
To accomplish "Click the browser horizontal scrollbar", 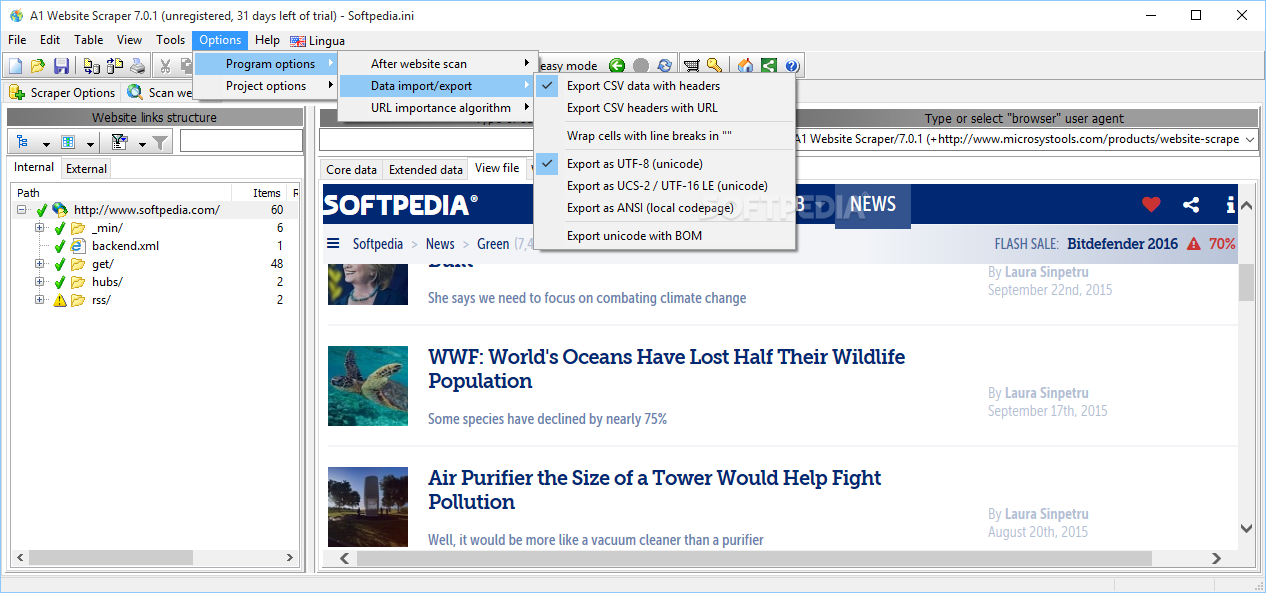I will (x=779, y=557).
